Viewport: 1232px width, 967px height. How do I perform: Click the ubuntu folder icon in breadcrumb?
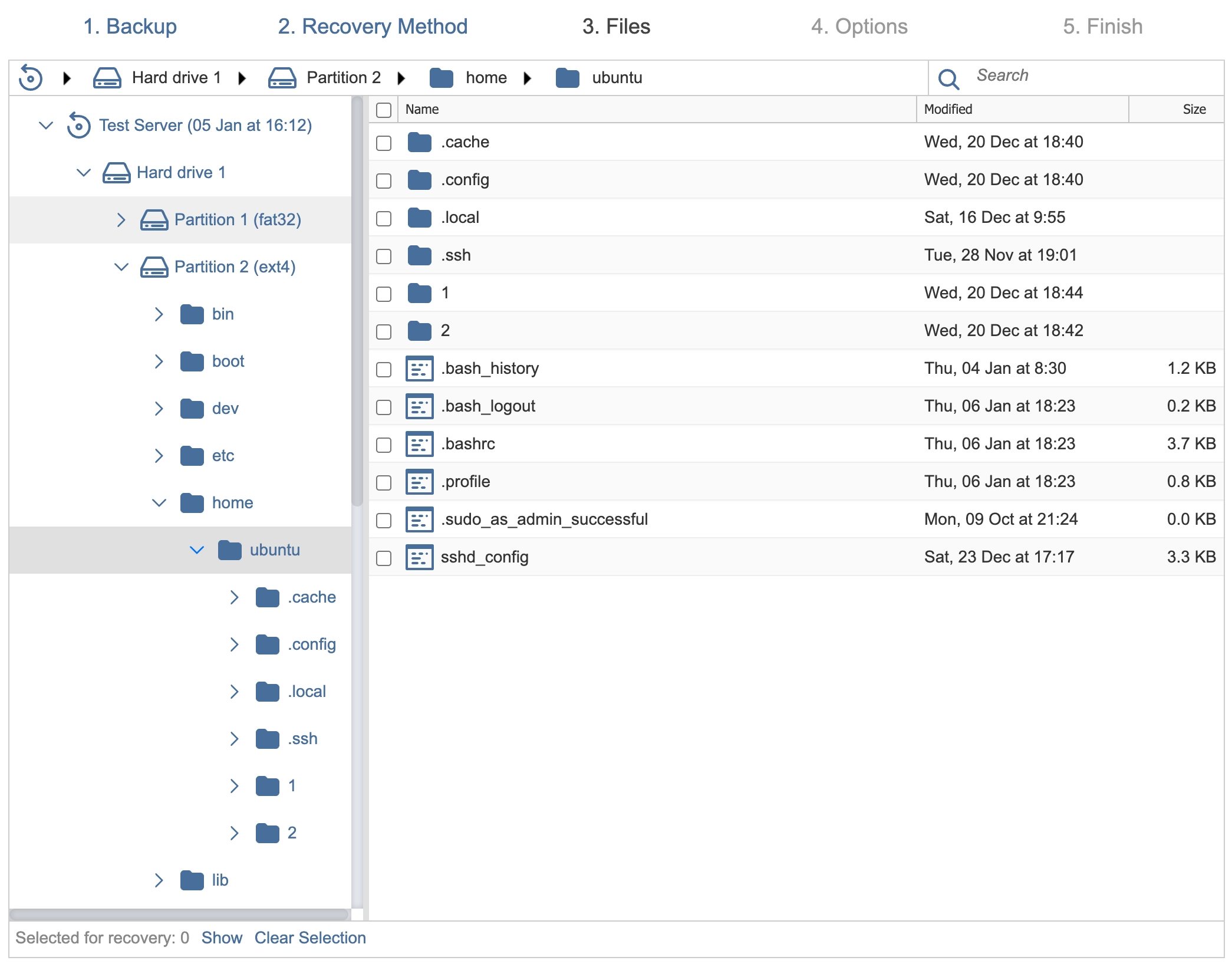pyautogui.click(x=568, y=77)
